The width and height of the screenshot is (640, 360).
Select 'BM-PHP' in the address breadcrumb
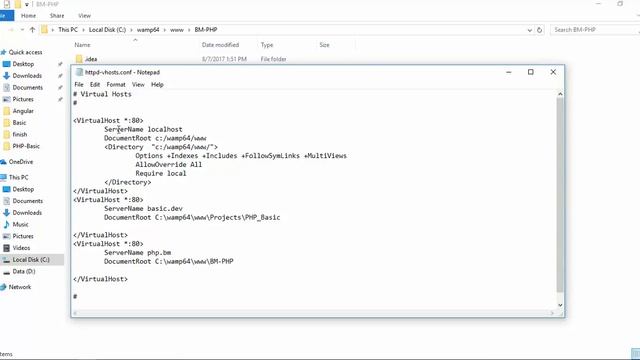pos(206,30)
